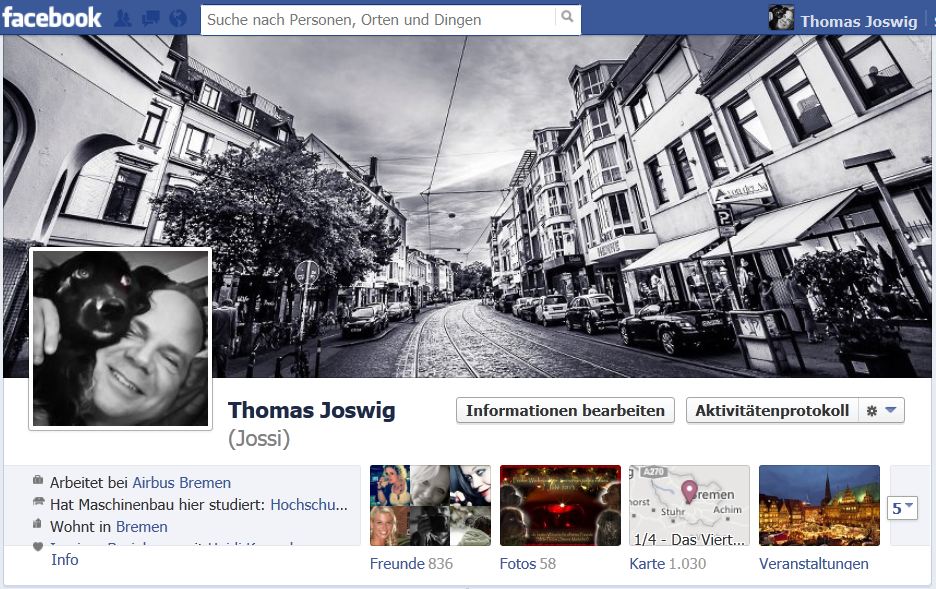Click the nickname text (Jossi)
Image resolution: width=936 pixels, height=589 pixels.
tap(259, 439)
